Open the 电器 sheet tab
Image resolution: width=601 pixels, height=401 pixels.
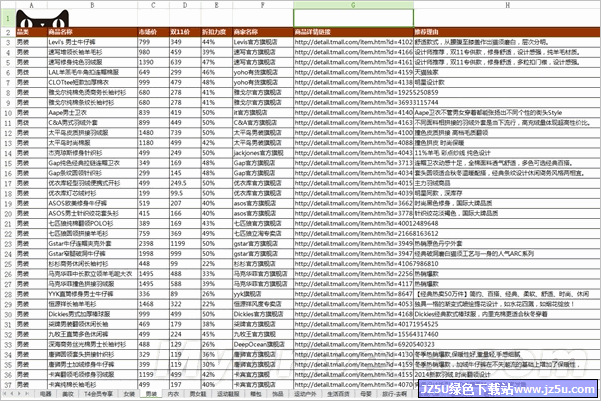[x=46, y=394]
